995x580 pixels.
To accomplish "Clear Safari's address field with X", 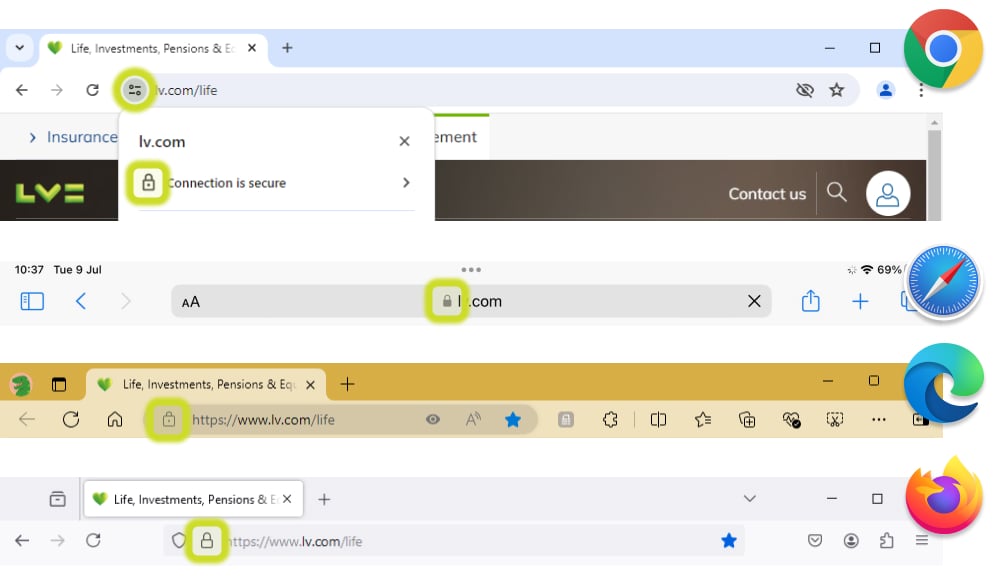I will (x=754, y=301).
